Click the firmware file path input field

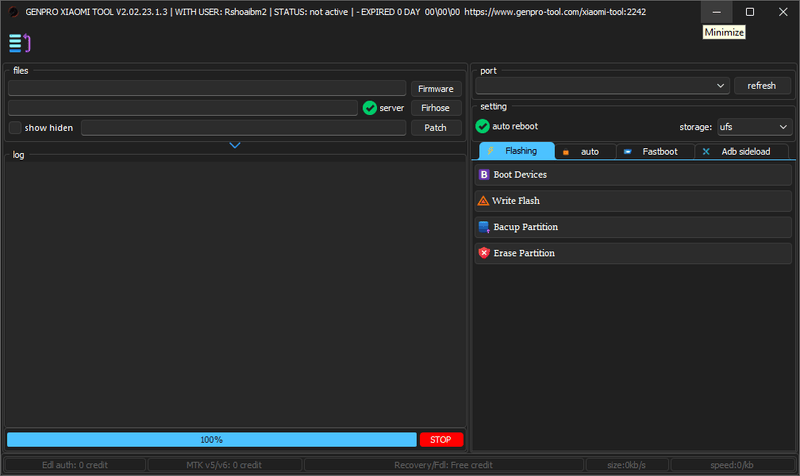click(207, 88)
